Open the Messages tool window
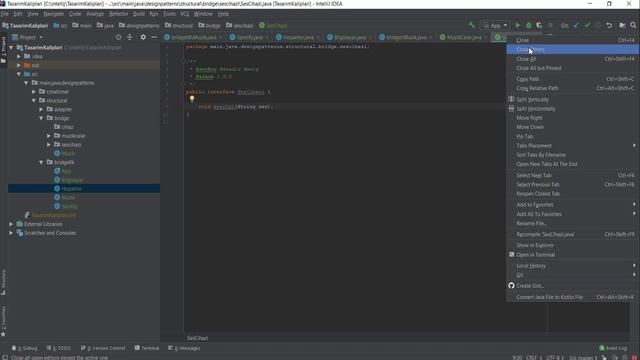Image resolution: width=640 pixels, height=360 pixels. click(184, 348)
